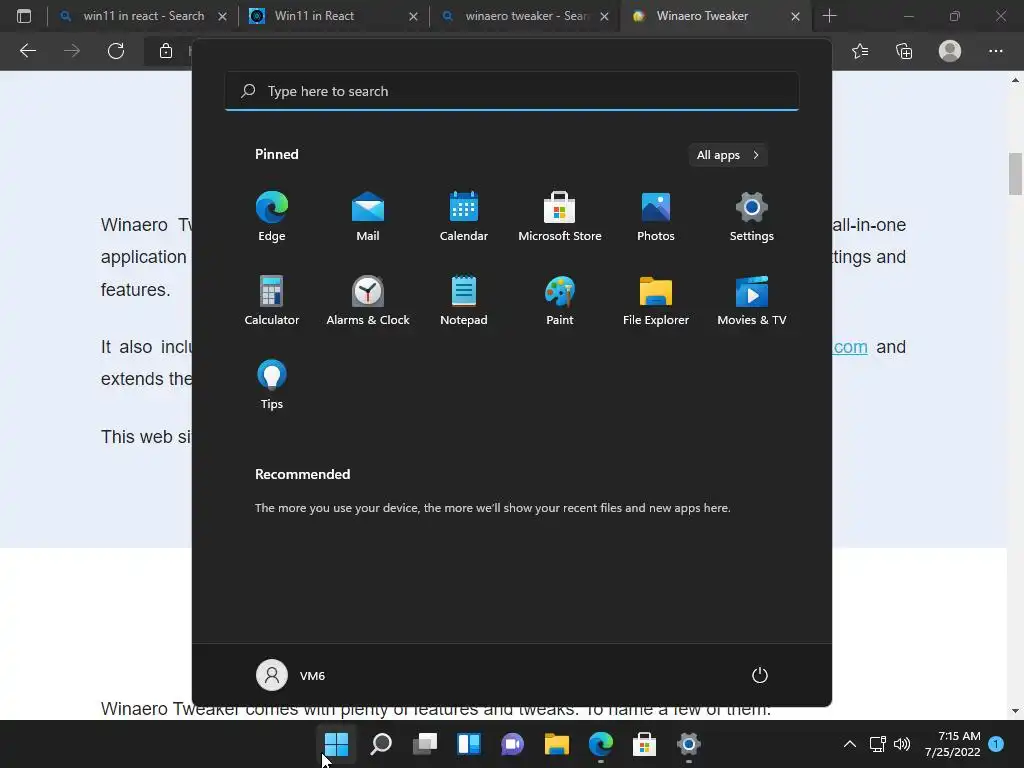Open File Explorer on the taskbar
The height and width of the screenshot is (768, 1024).
[x=556, y=744]
